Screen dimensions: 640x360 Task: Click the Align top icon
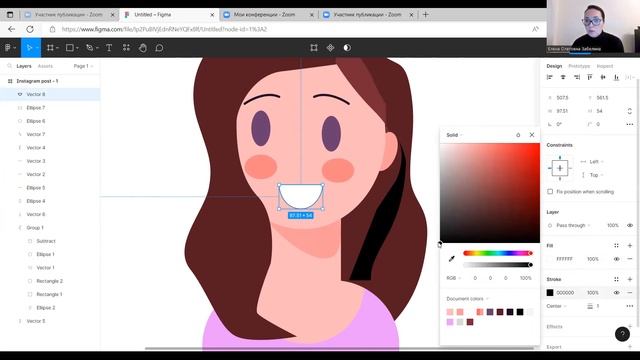pos(590,77)
